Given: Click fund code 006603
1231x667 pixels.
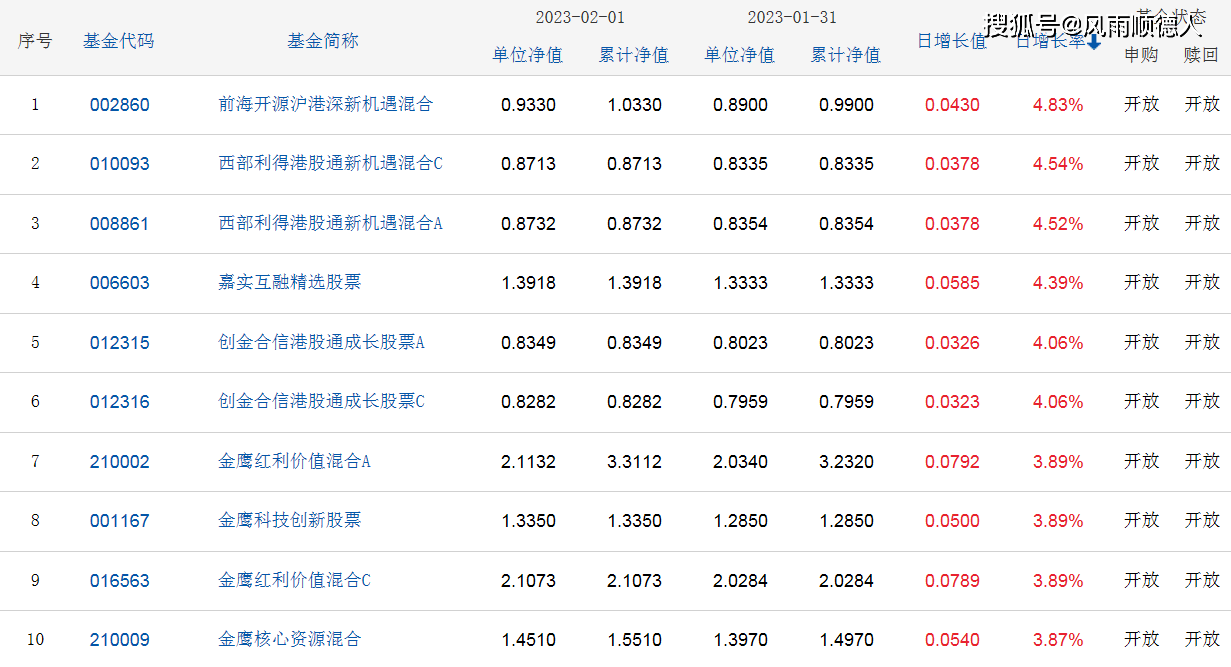Looking at the screenshot, I should pos(119,283).
